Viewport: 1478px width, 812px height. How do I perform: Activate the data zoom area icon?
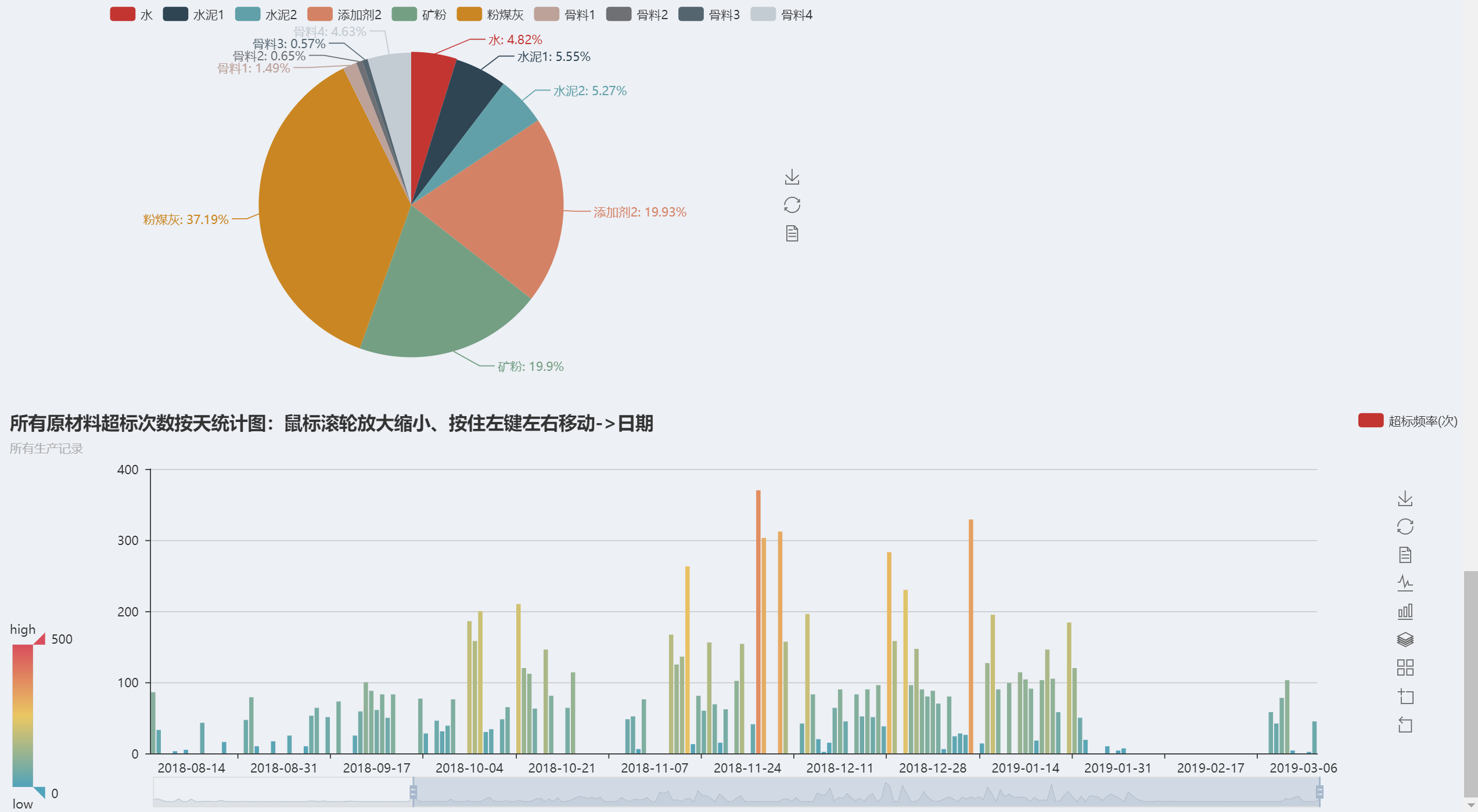[1405, 696]
